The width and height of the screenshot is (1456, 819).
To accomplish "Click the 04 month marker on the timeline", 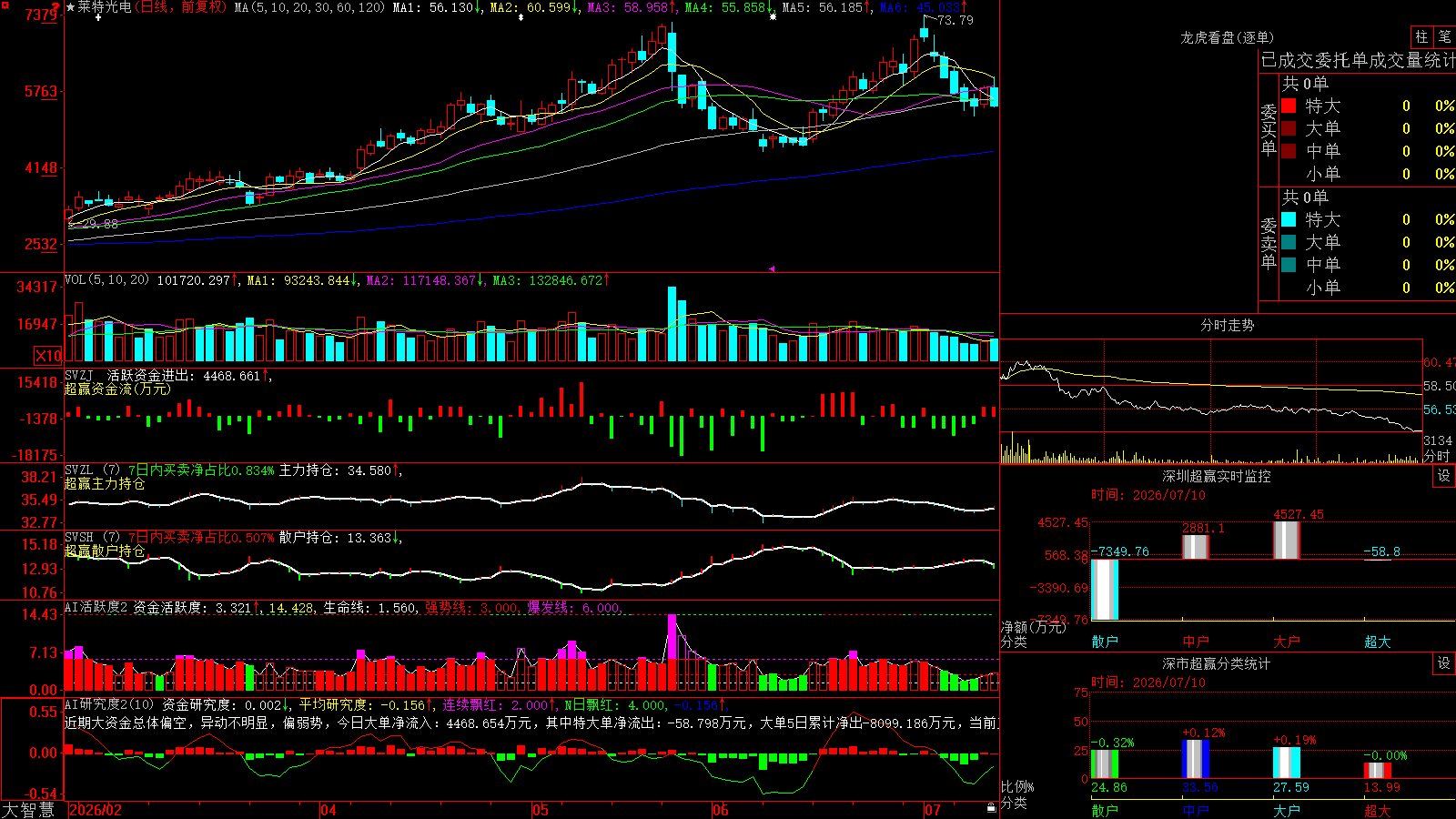I will (328, 810).
